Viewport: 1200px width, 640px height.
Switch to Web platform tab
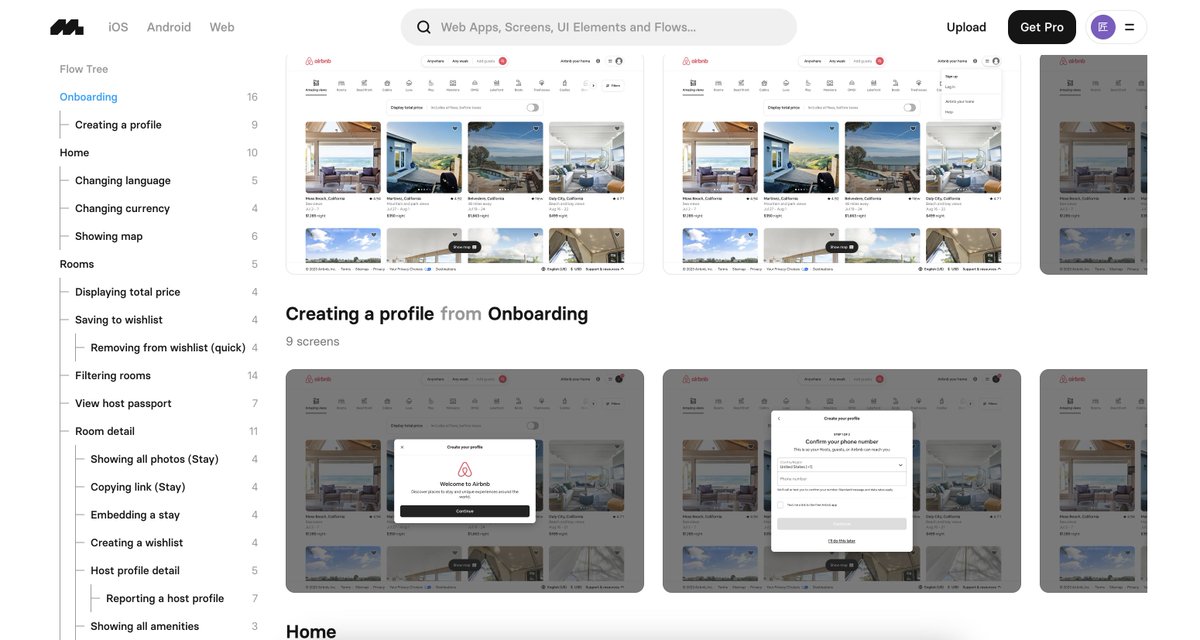pyautogui.click(x=222, y=27)
